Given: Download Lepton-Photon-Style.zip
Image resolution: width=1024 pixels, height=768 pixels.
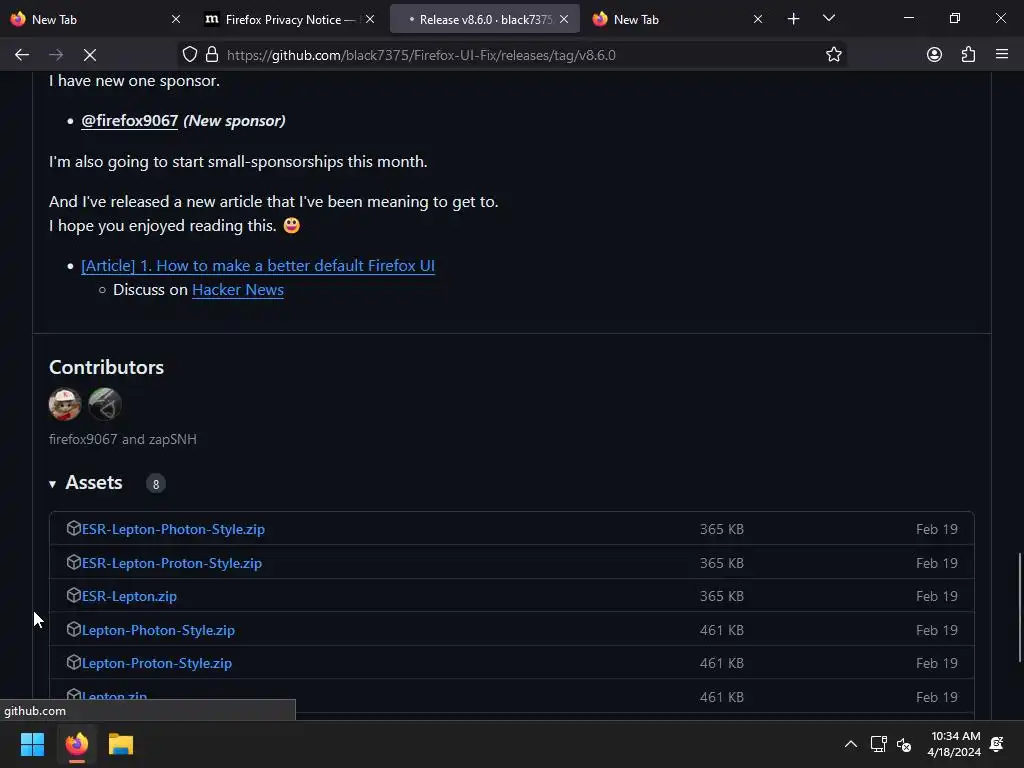Looking at the screenshot, I should (158, 630).
